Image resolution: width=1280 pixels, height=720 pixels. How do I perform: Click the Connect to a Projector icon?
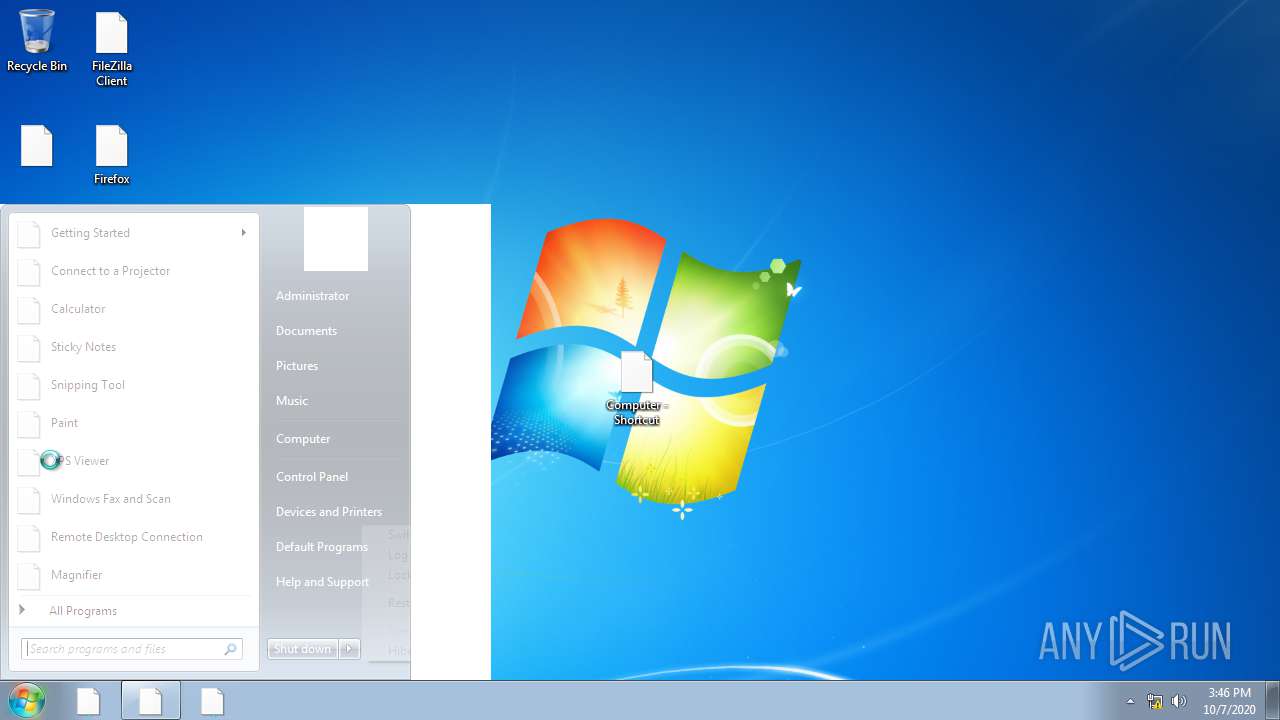tap(30, 272)
